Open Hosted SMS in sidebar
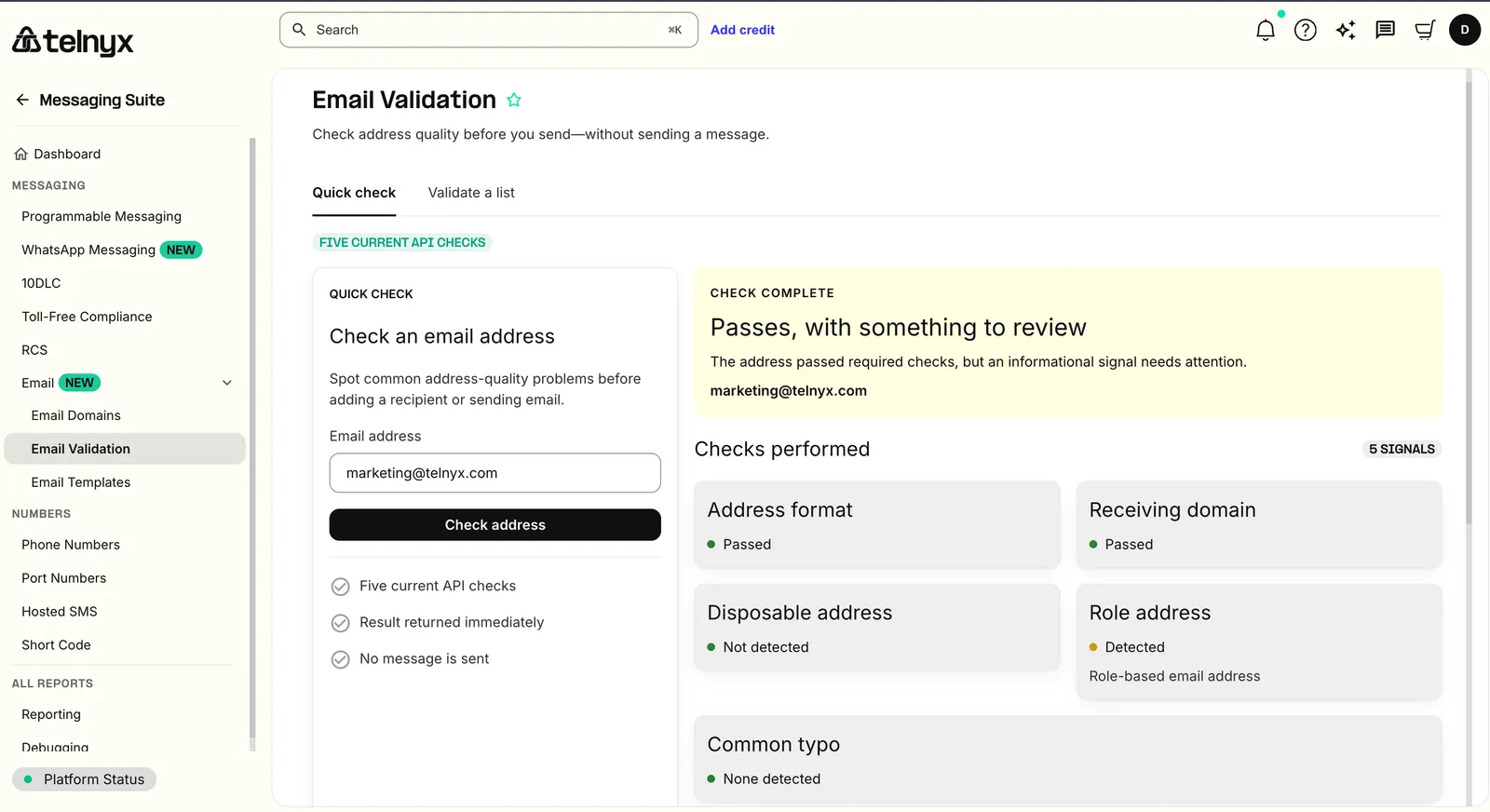 point(60,612)
